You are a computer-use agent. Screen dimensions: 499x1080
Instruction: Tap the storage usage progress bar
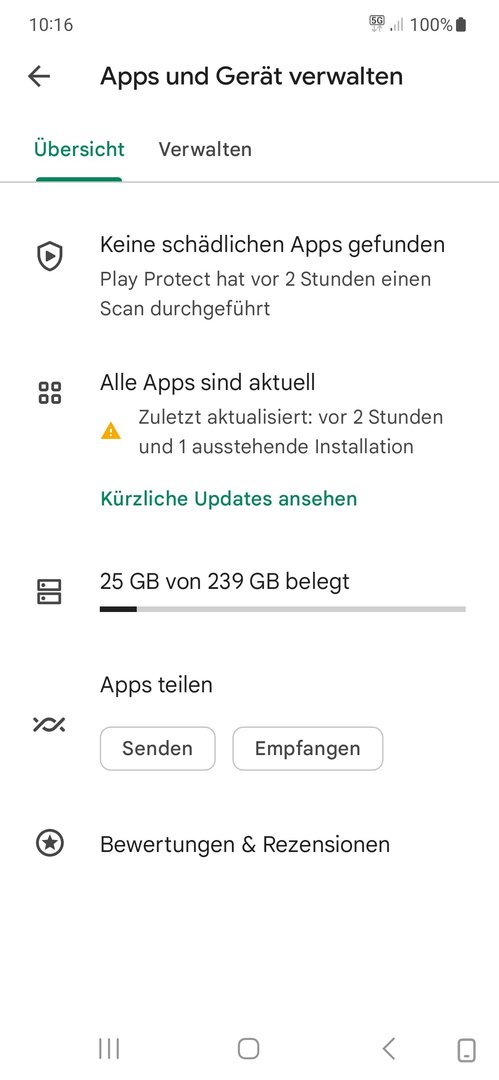(x=283, y=609)
